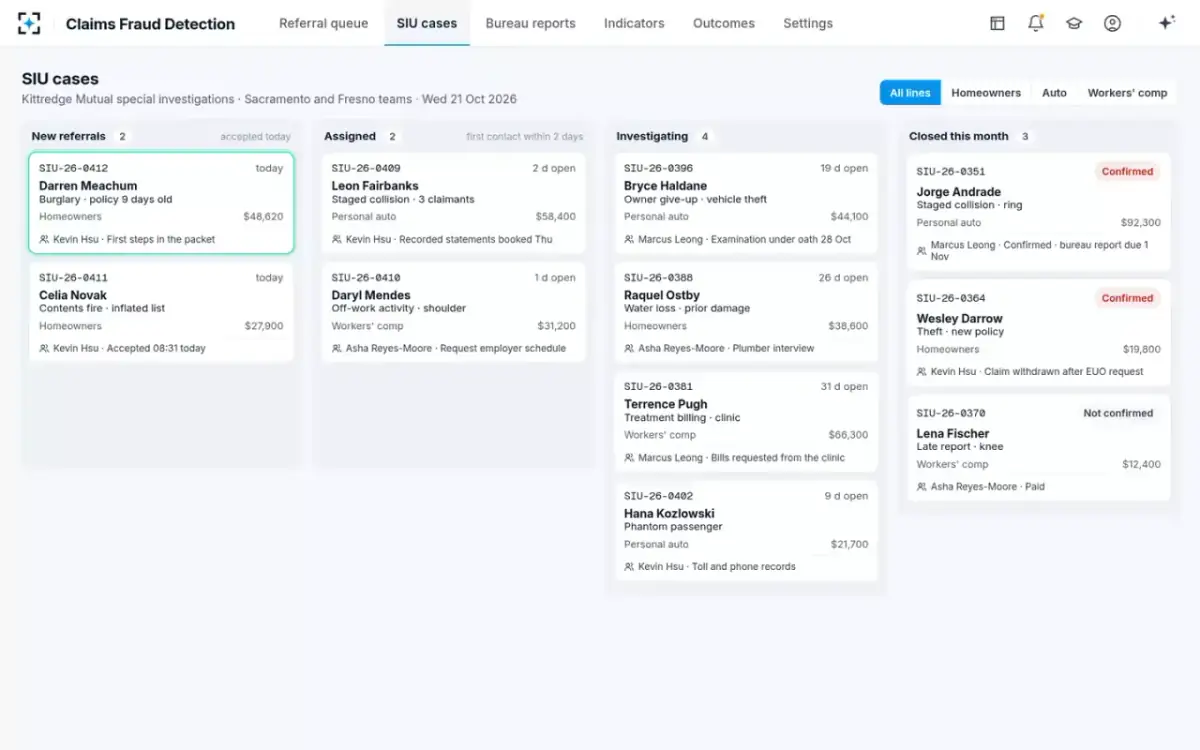Filter cases by Auto line
1200x750 pixels.
point(1054,93)
